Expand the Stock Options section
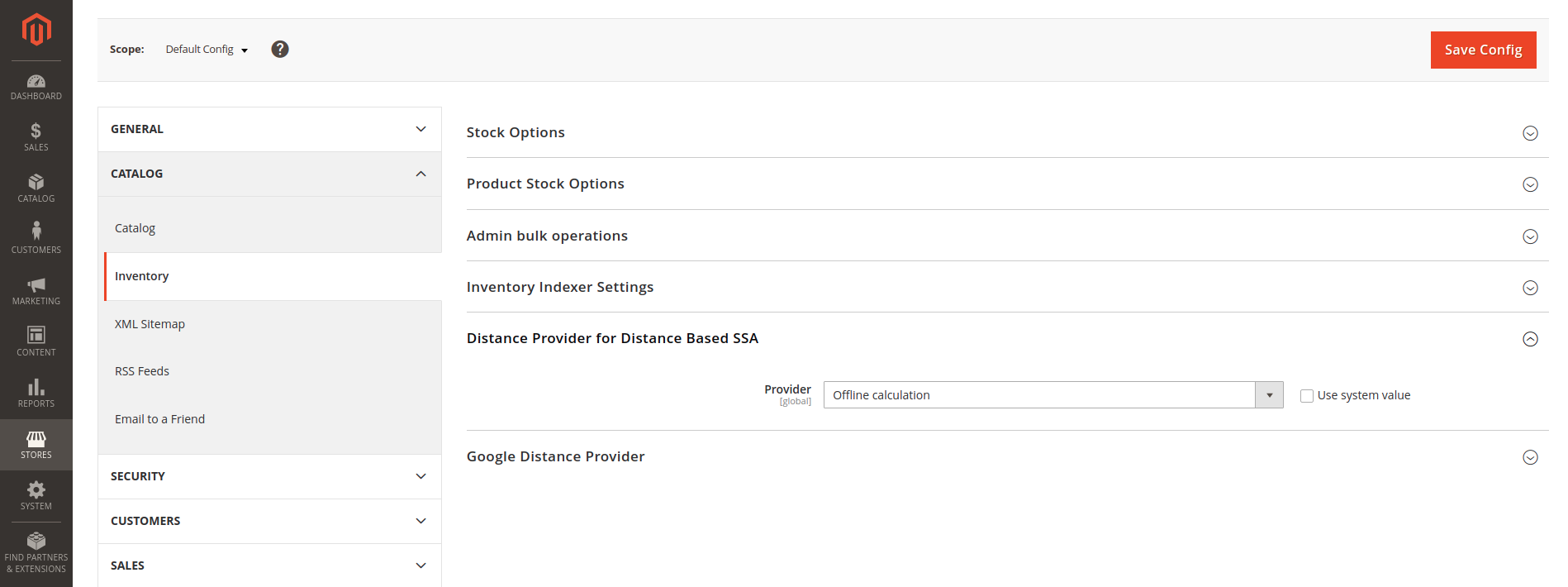The image size is (1568, 587). point(1007,132)
